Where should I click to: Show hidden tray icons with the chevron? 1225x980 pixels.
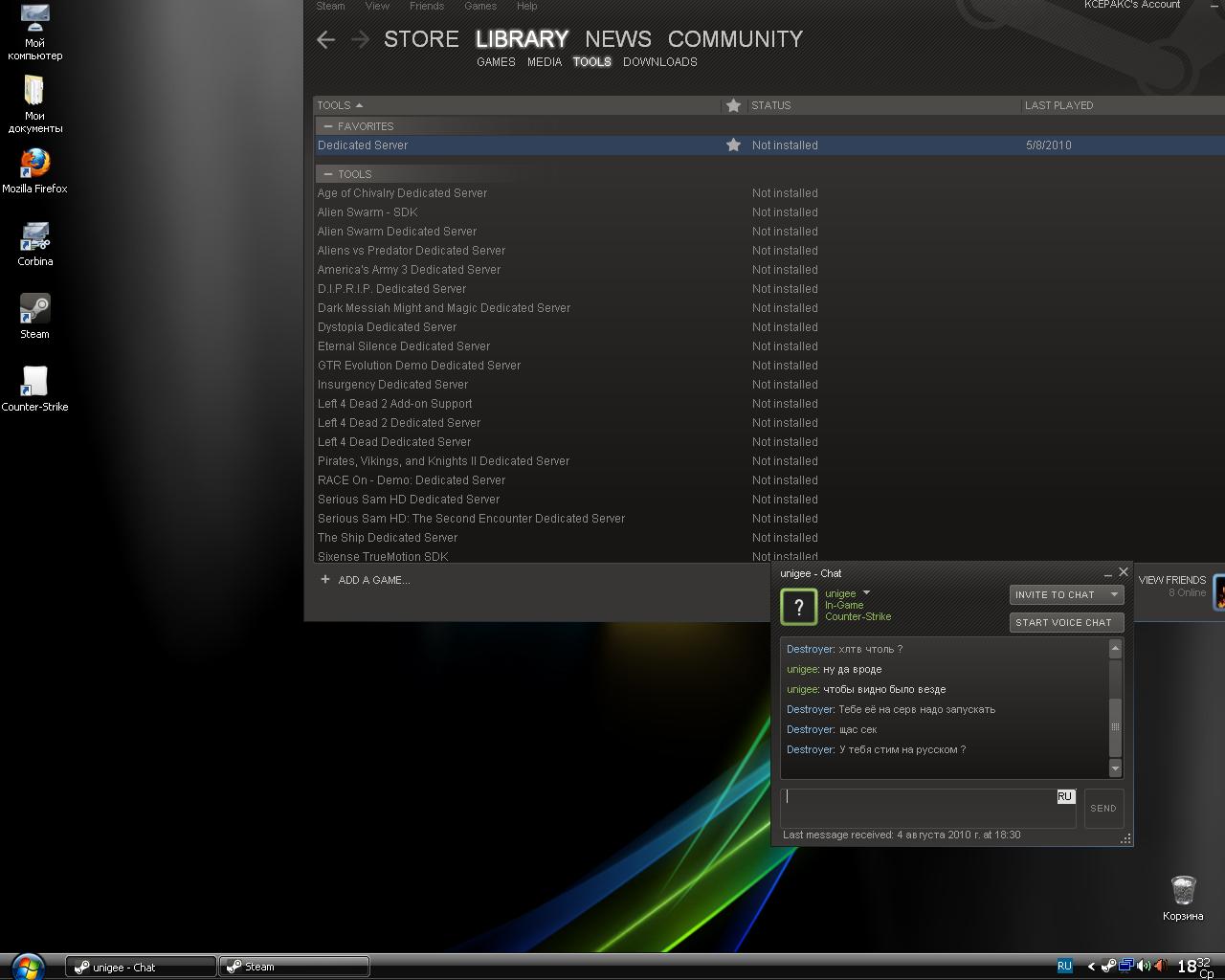1090,967
